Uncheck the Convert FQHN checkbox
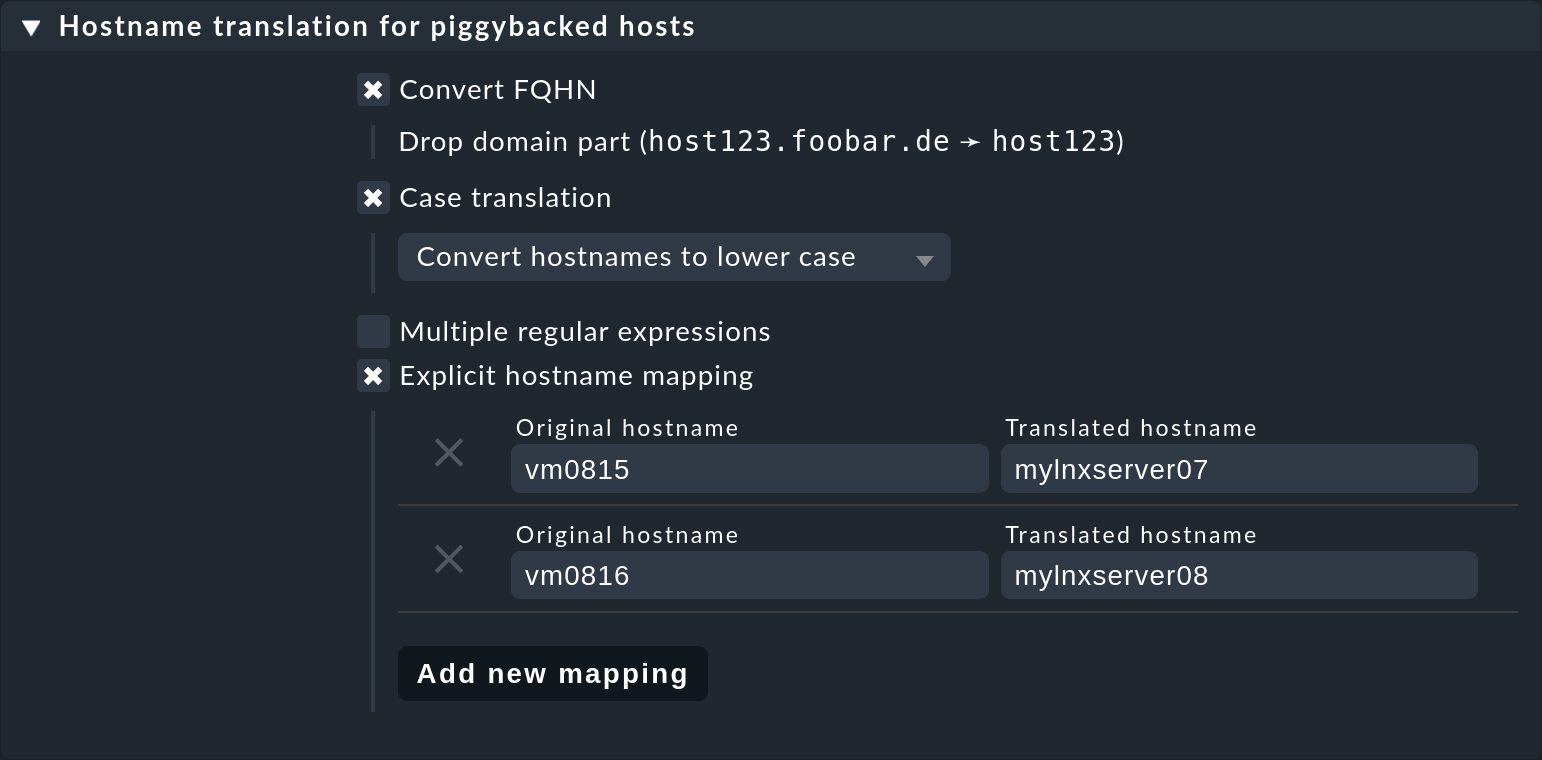Image resolution: width=1542 pixels, height=760 pixels. click(x=373, y=90)
